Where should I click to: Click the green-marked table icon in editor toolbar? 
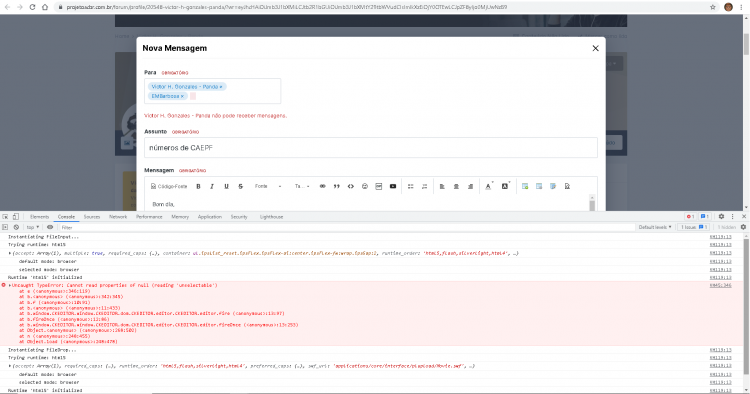(x=525, y=186)
